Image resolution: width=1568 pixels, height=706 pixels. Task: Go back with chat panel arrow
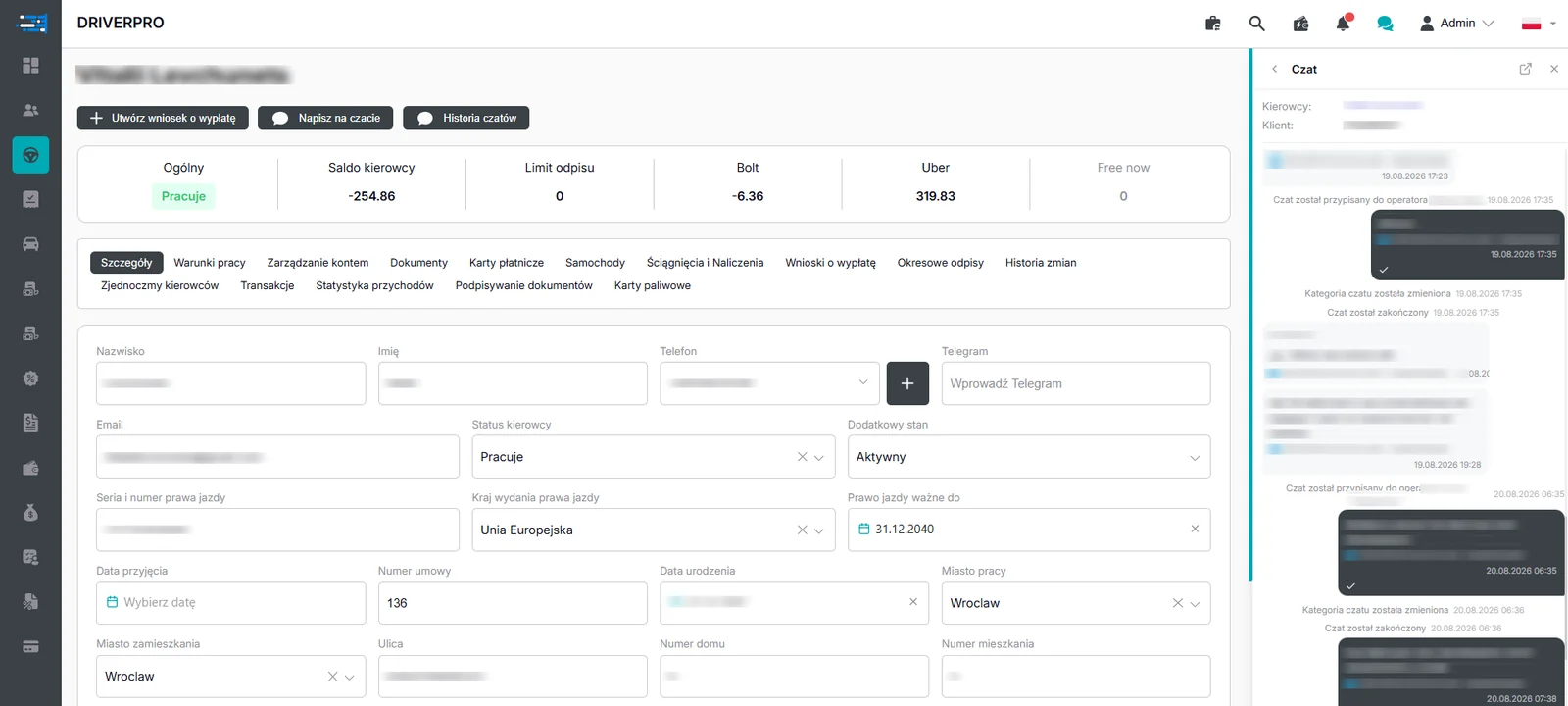tap(1274, 69)
